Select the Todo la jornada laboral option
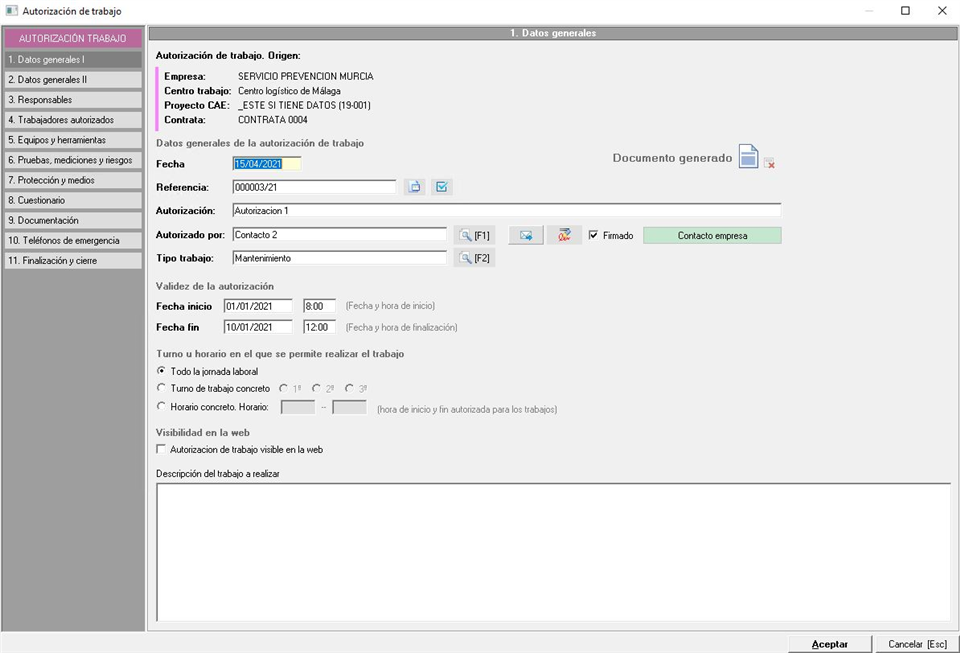 tap(163, 371)
